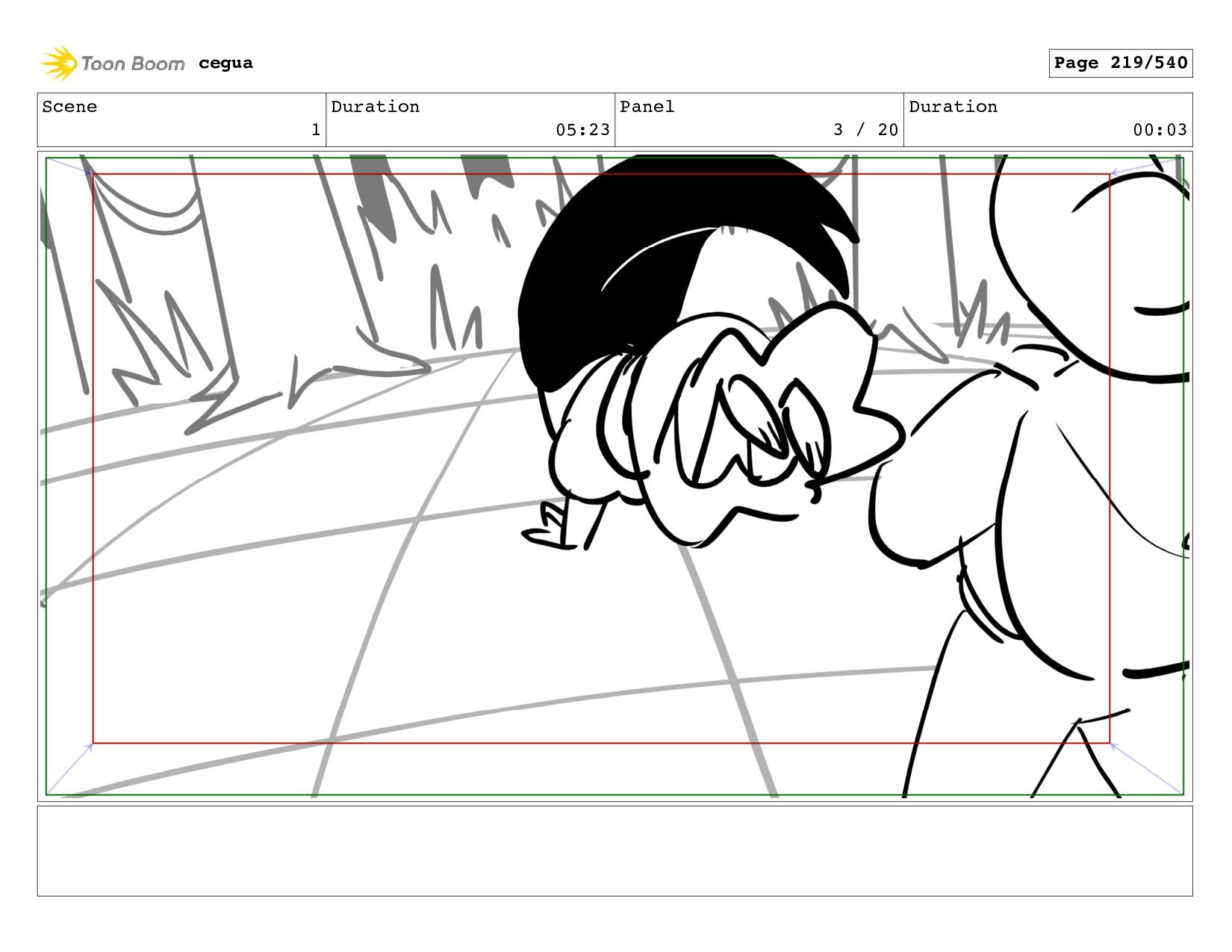The width and height of the screenshot is (1232, 952).
Task: Click scene duration value '05:23'
Action: click(x=582, y=130)
